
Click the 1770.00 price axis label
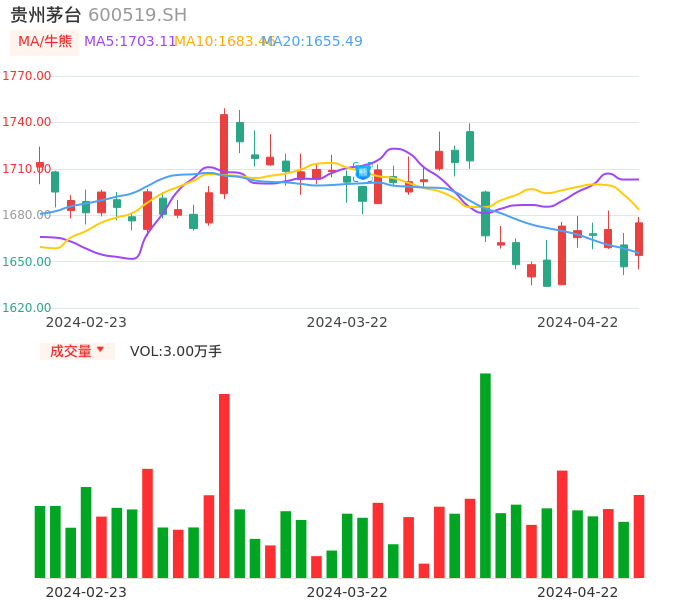coord(26,76)
